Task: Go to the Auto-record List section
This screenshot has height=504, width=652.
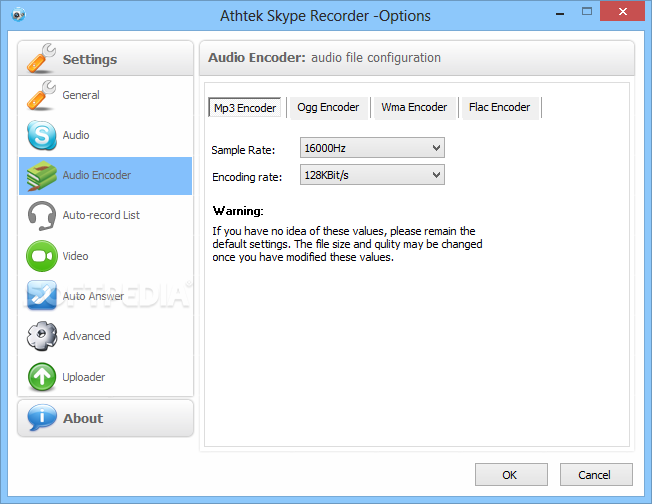Action: [105, 215]
